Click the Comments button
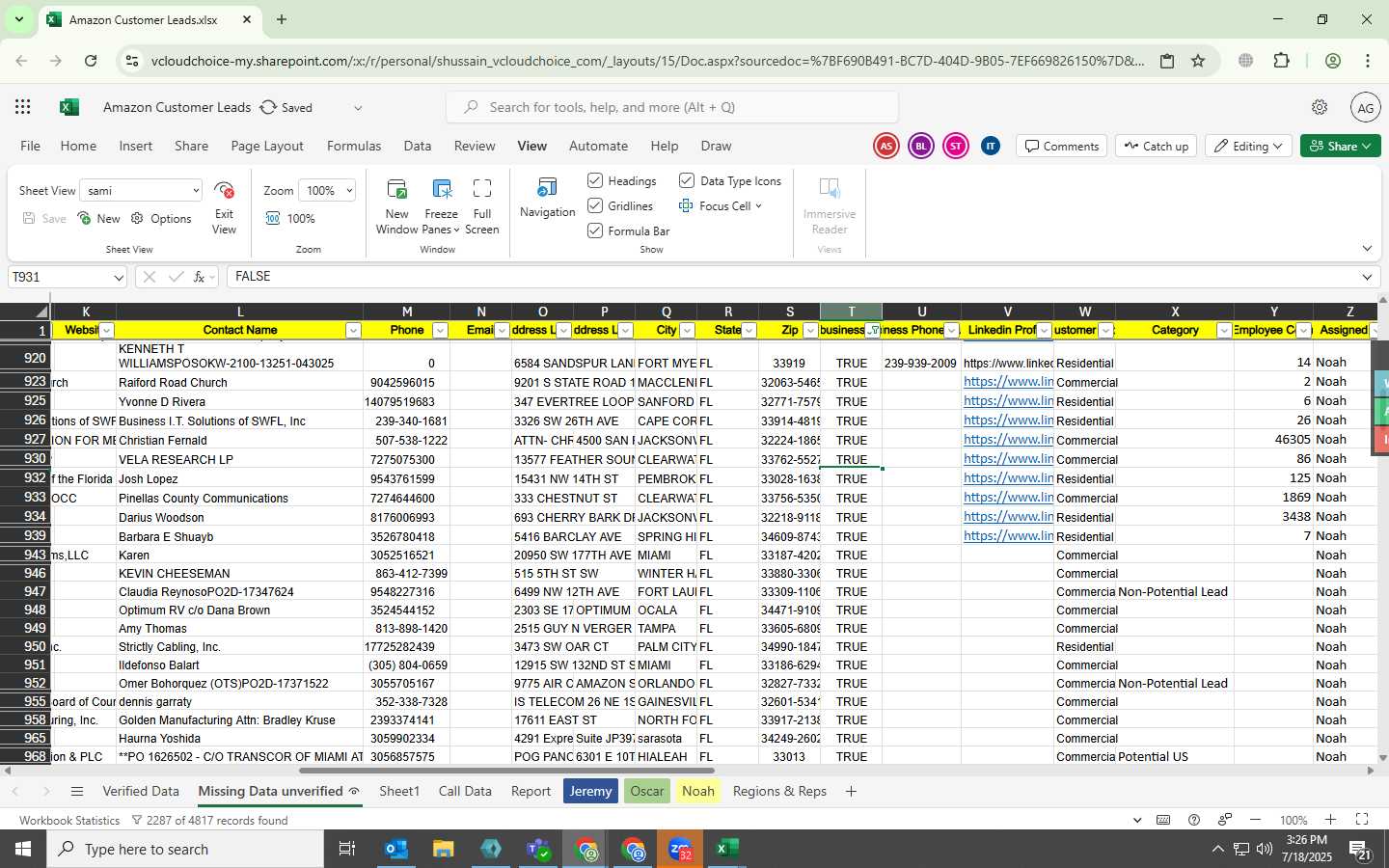Image resolution: width=1389 pixels, height=868 pixels. [1062, 146]
